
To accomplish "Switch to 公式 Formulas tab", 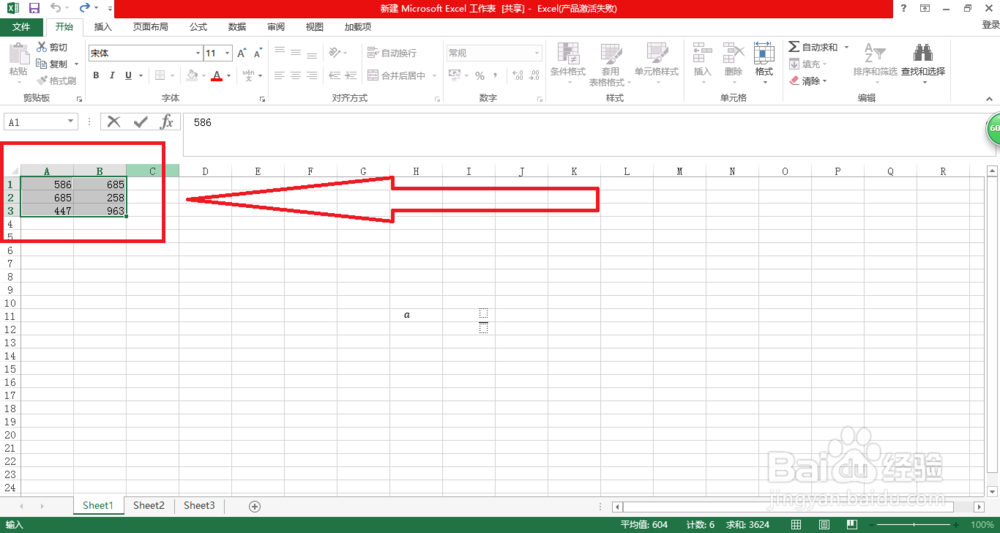I will coord(198,27).
